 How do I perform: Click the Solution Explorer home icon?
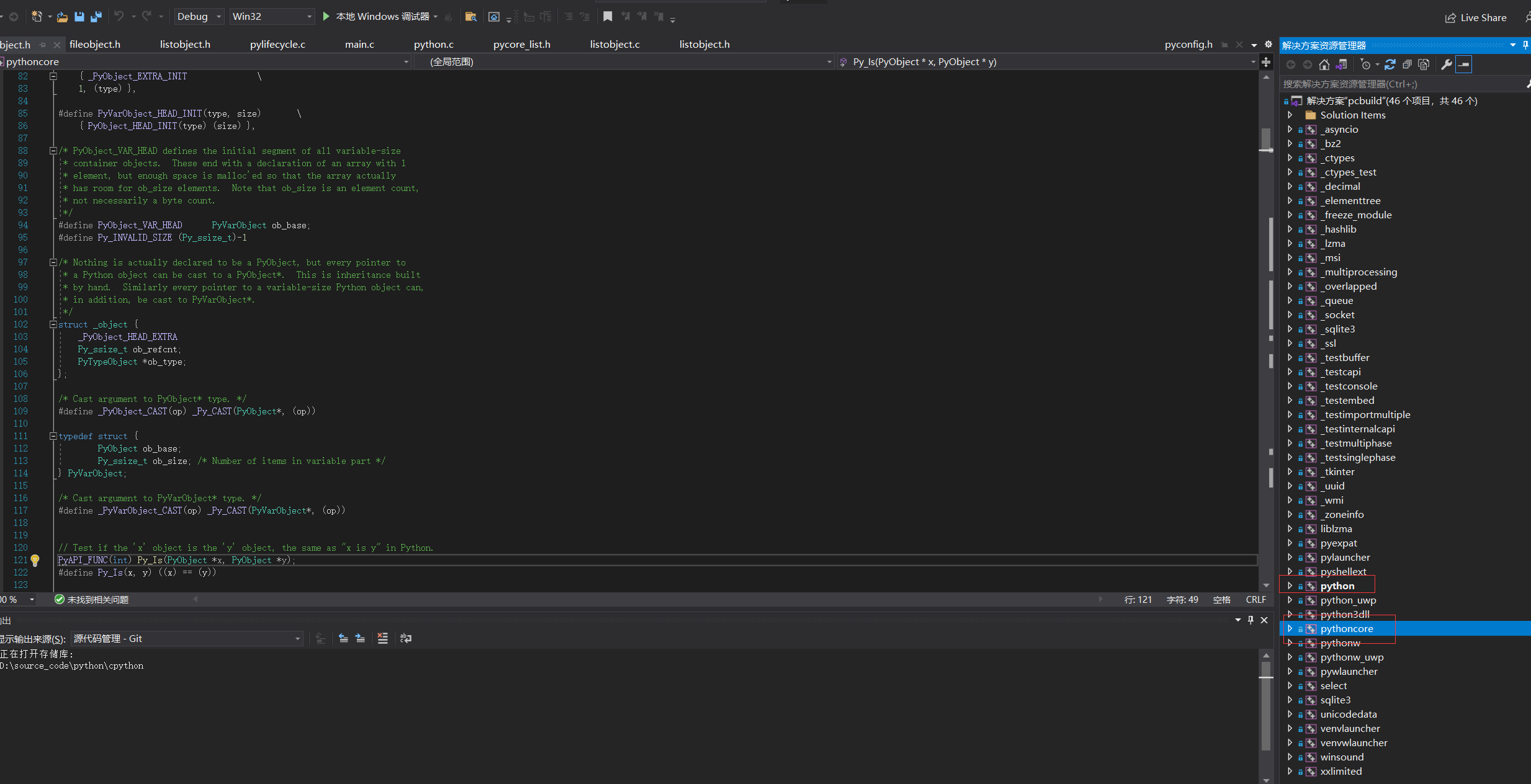1324,65
